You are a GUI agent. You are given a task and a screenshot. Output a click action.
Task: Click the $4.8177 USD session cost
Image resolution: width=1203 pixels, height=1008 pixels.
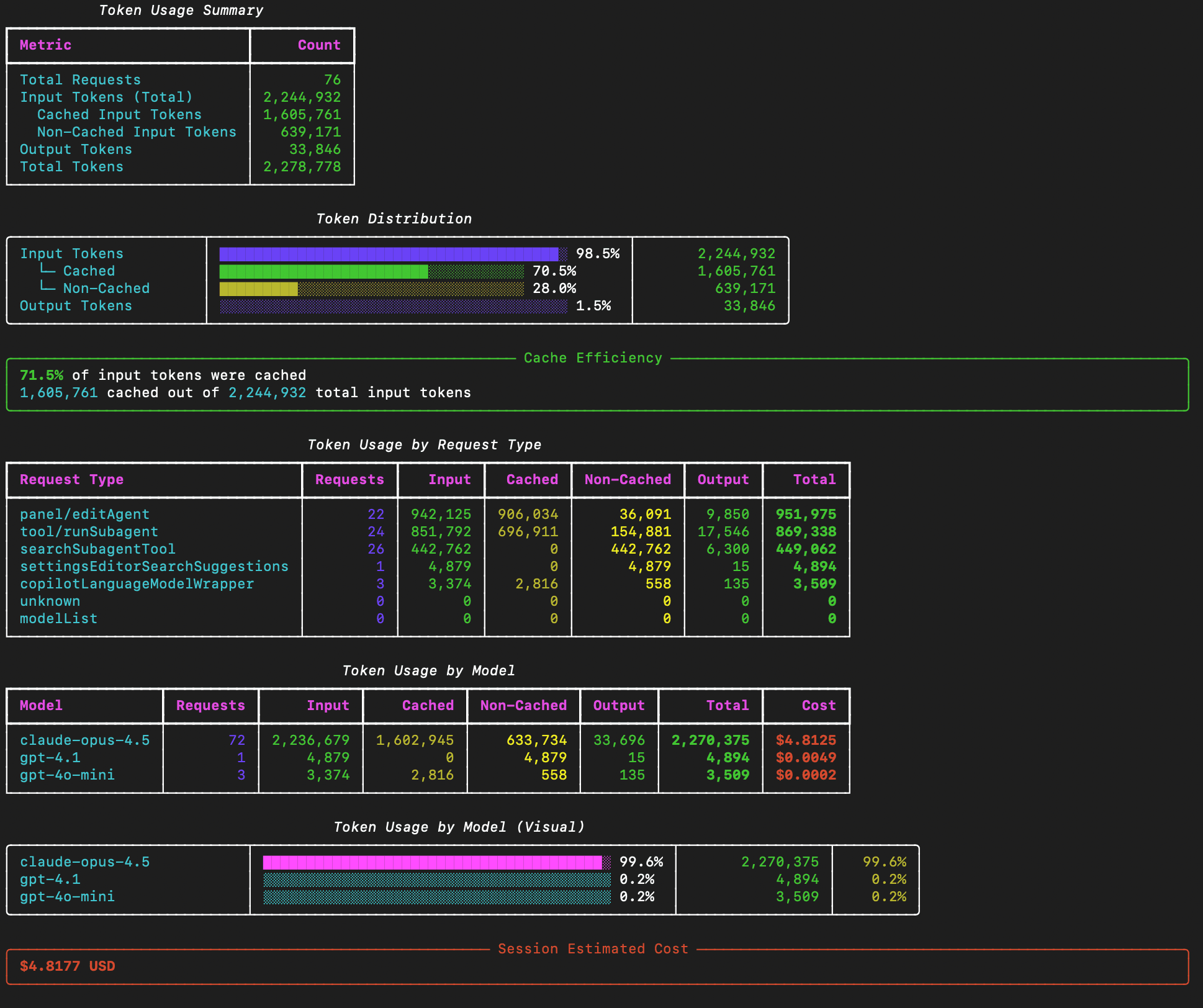click(x=67, y=966)
